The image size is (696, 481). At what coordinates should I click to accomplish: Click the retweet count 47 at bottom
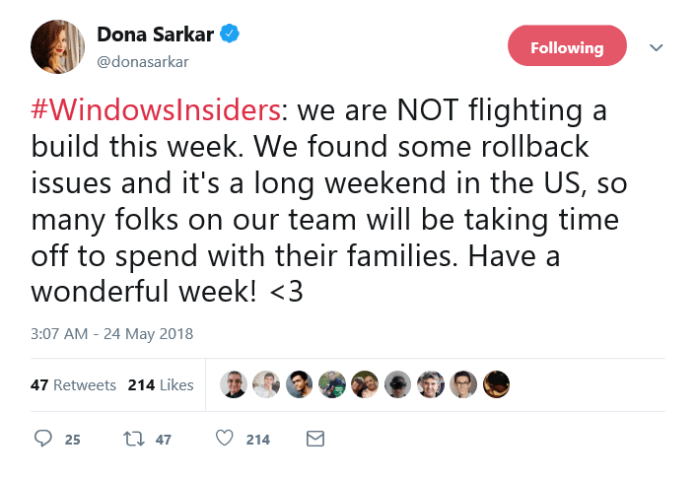click(x=163, y=440)
